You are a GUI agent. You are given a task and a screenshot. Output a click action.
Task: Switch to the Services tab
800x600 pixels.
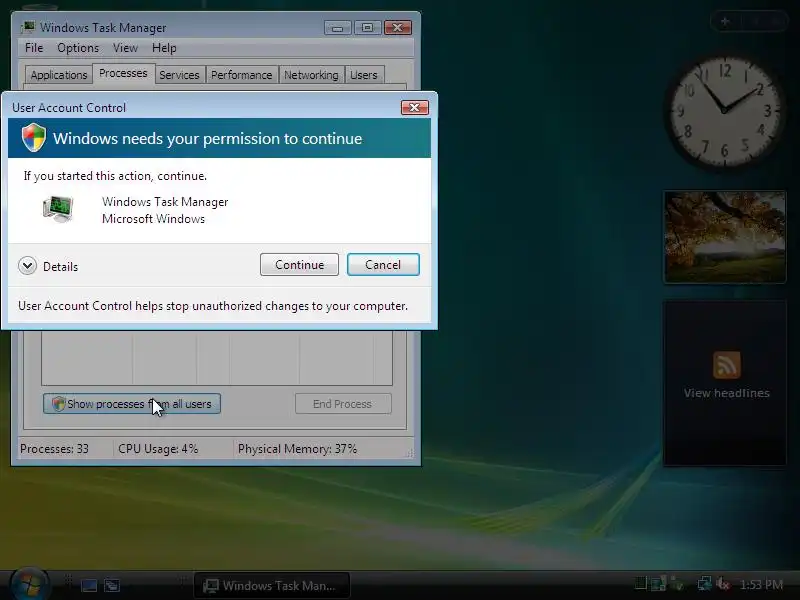(x=179, y=75)
